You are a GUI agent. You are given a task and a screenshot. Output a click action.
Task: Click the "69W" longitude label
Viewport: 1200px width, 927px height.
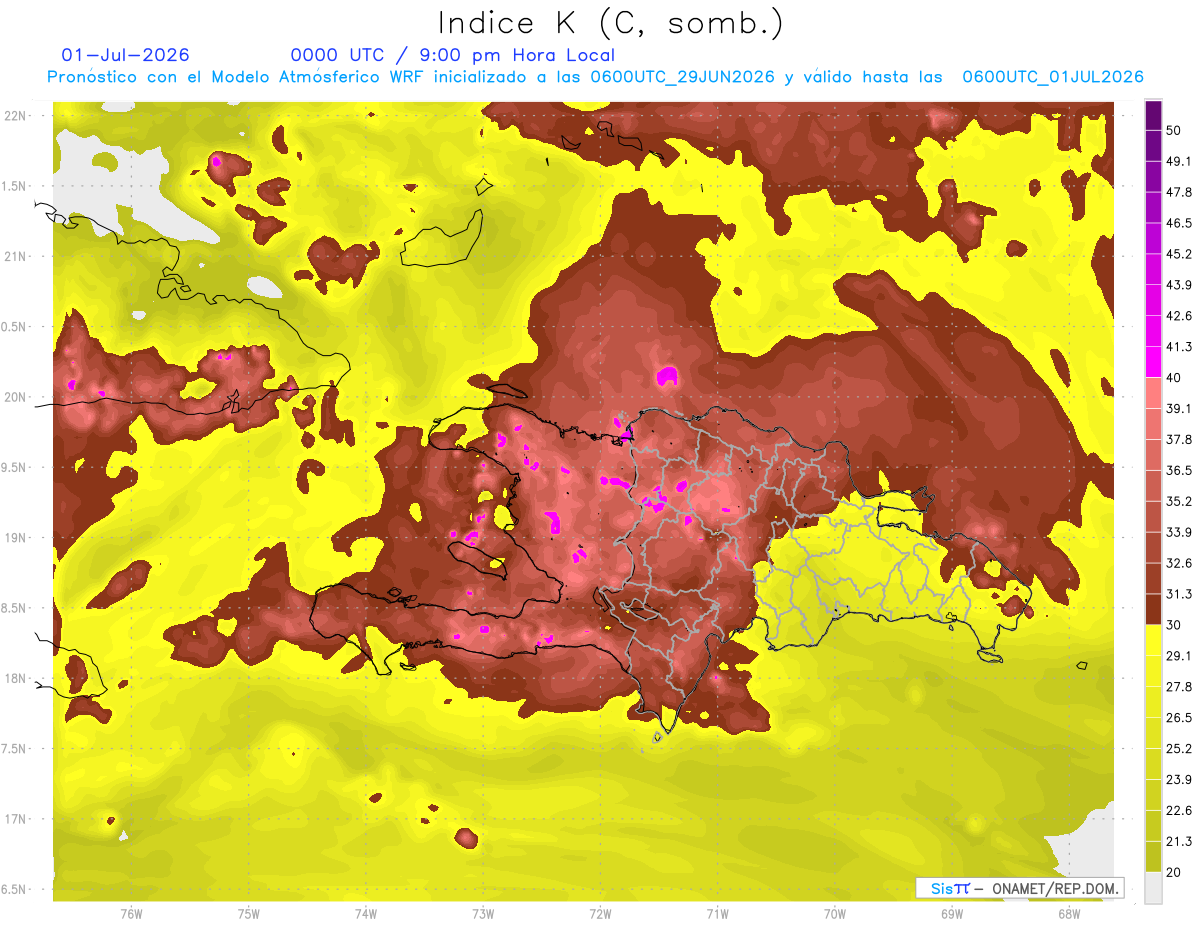(x=951, y=914)
